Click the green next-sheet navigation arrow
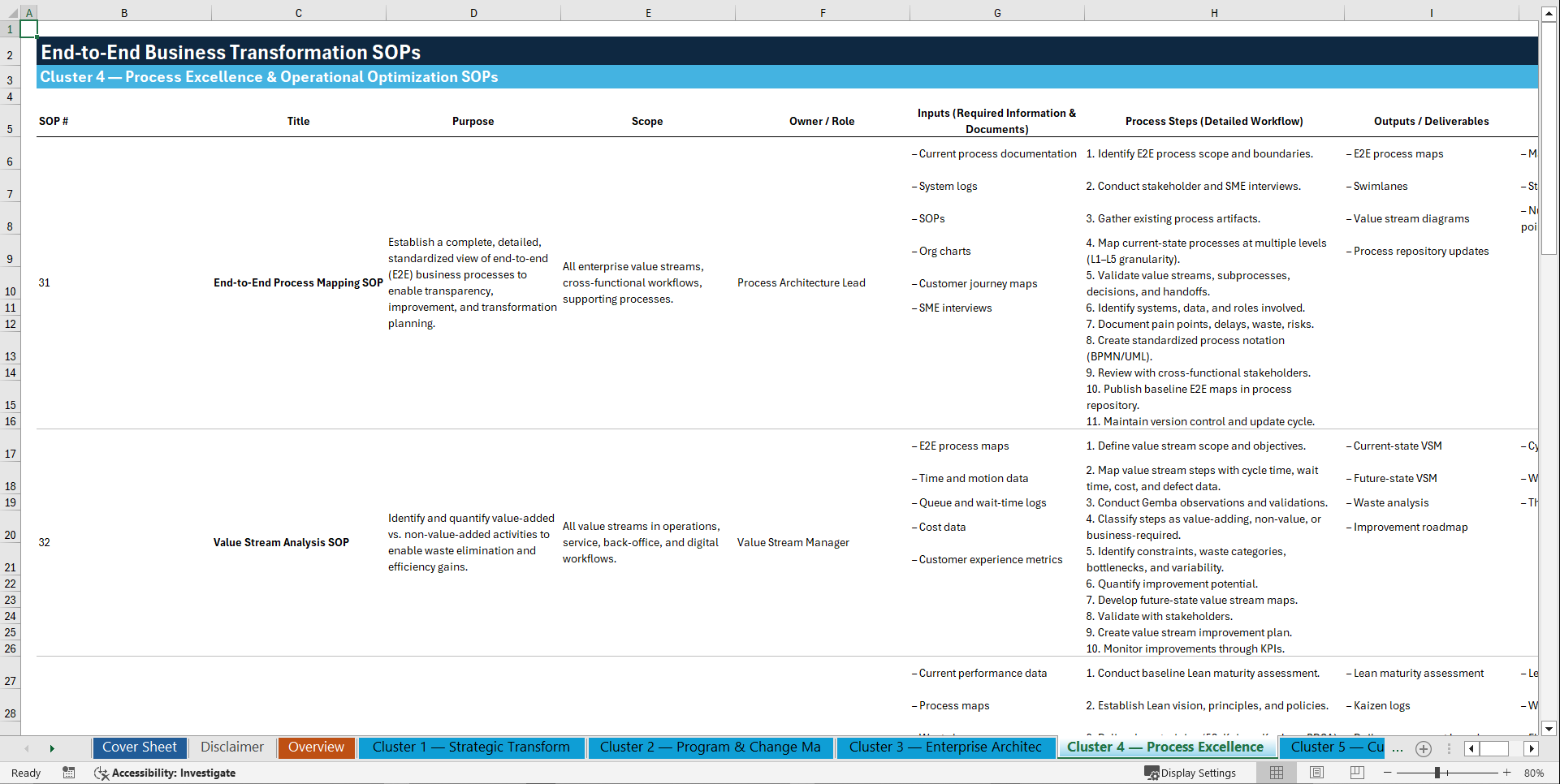This screenshot has width=1560, height=784. [x=52, y=748]
